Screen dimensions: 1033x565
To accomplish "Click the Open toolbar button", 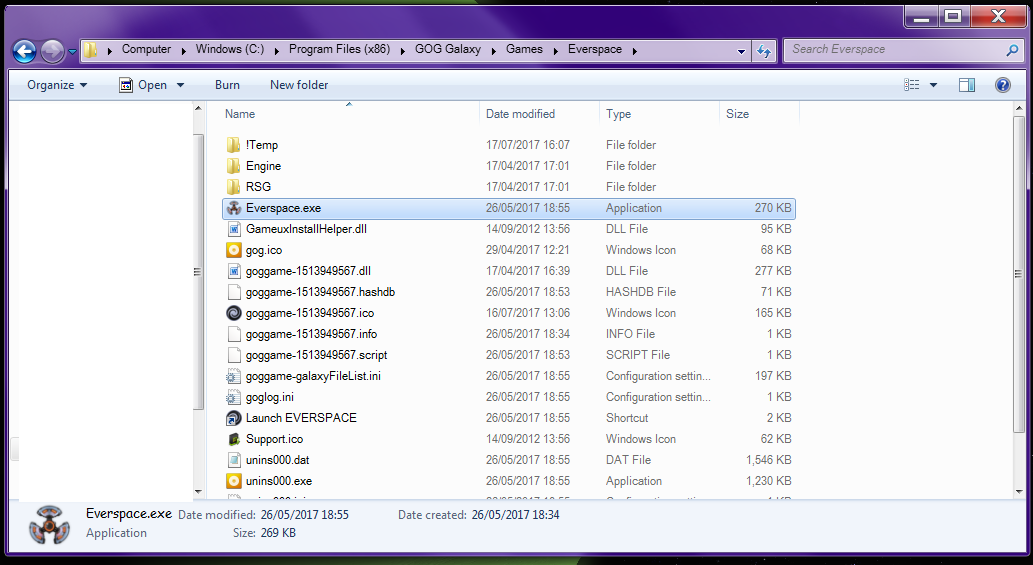I will click(x=144, y=85).
